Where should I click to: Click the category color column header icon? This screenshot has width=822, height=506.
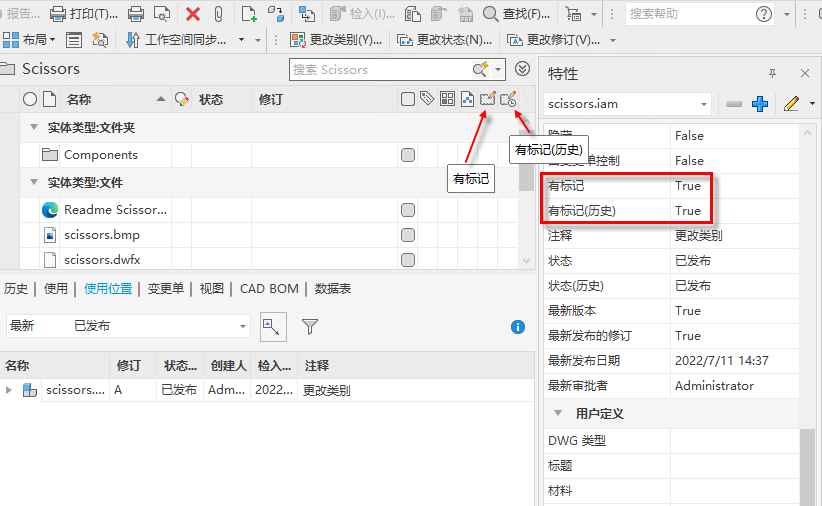coord(182,99)
